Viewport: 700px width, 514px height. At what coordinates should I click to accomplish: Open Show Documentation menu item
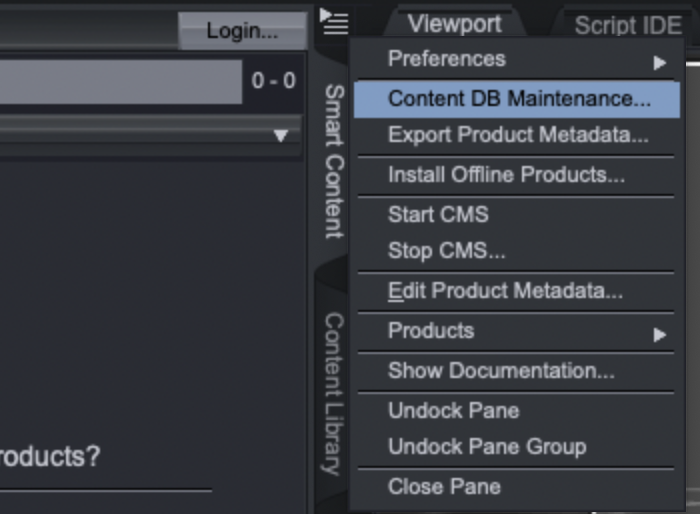click(x=501, y=371)
